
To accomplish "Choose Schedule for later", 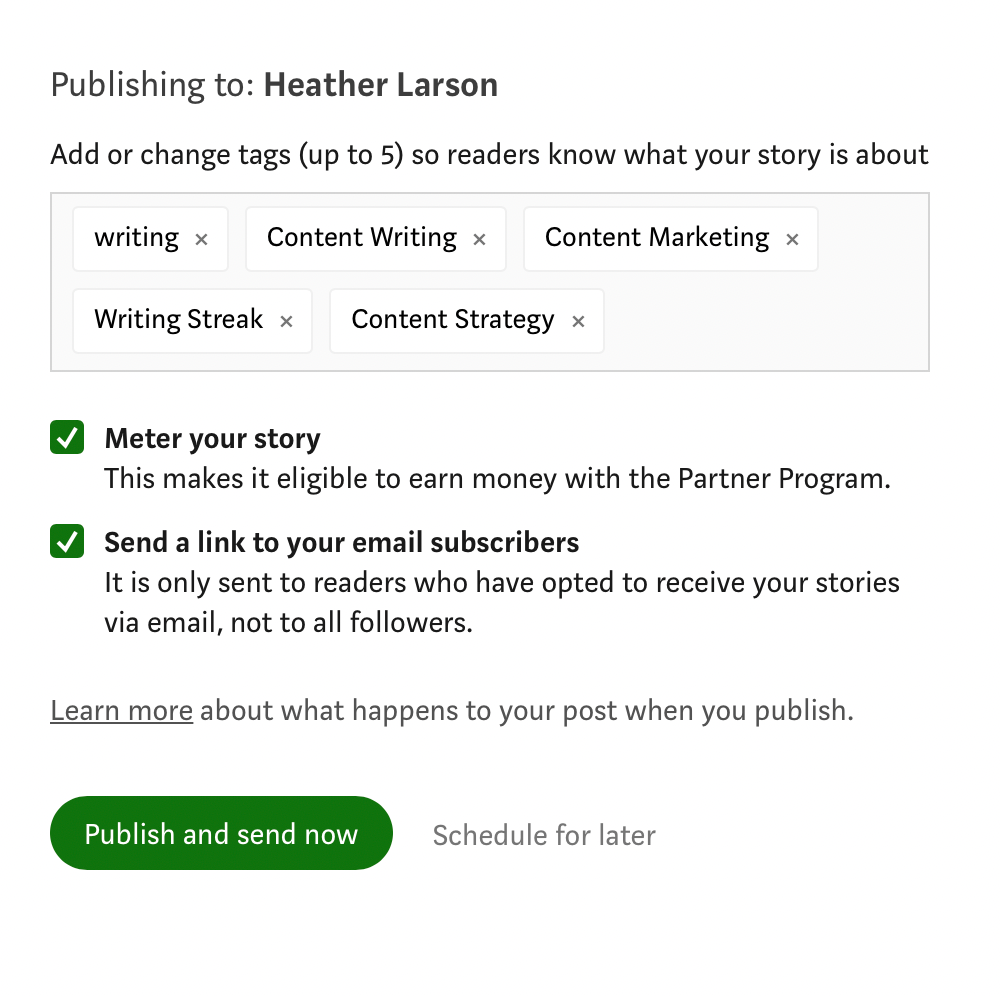I will tap(544, 835).
